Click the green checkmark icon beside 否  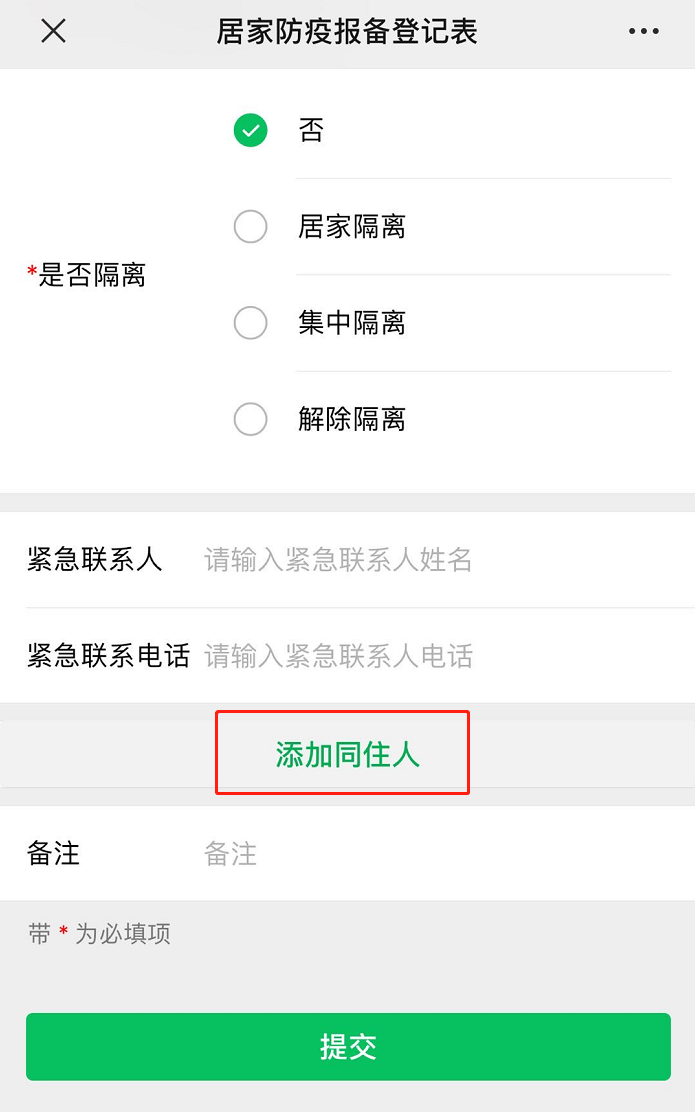(x=250, y=130)
